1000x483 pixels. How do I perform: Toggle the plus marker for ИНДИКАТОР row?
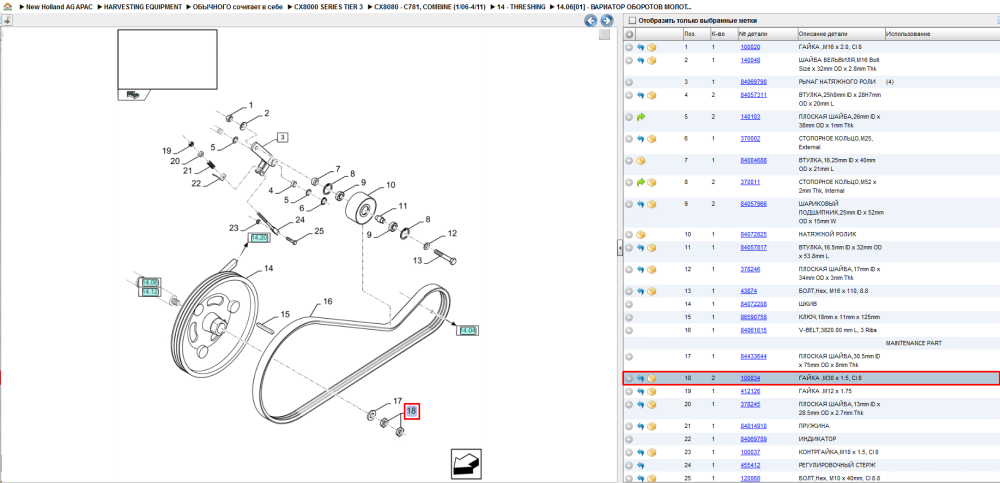point(629,440)
